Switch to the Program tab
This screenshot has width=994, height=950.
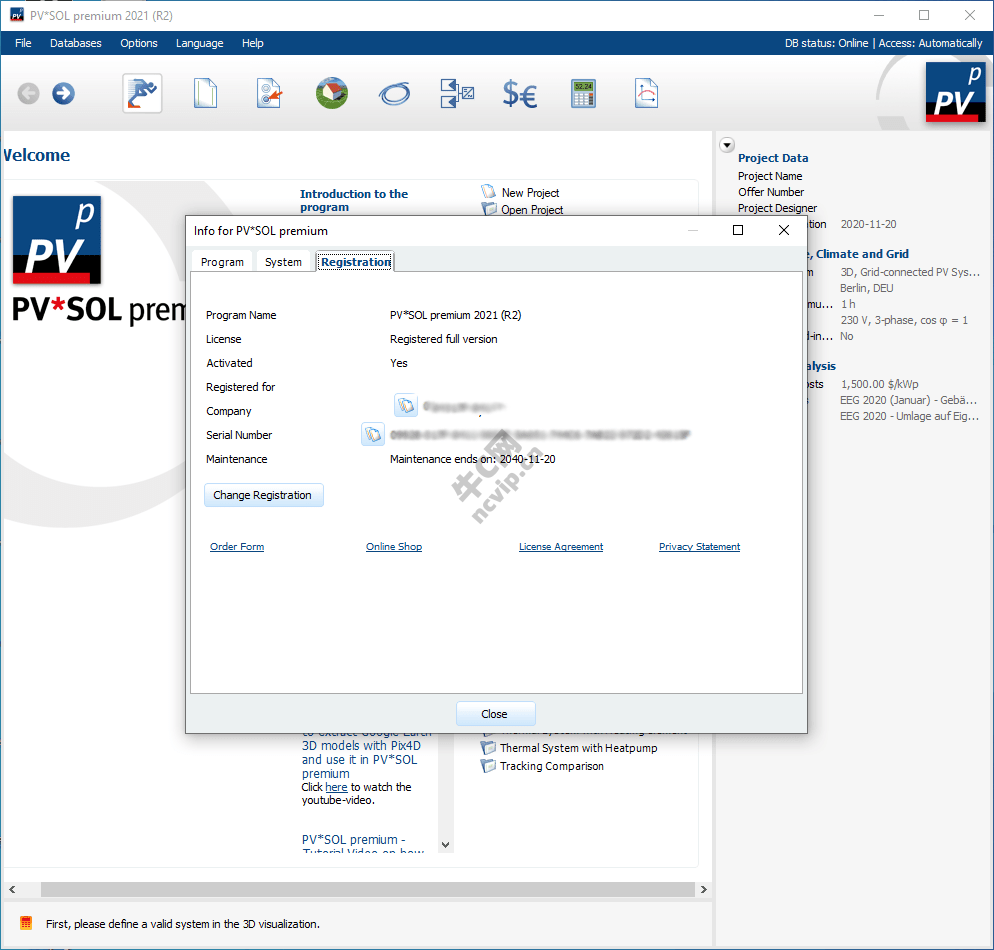click(222, 262)
